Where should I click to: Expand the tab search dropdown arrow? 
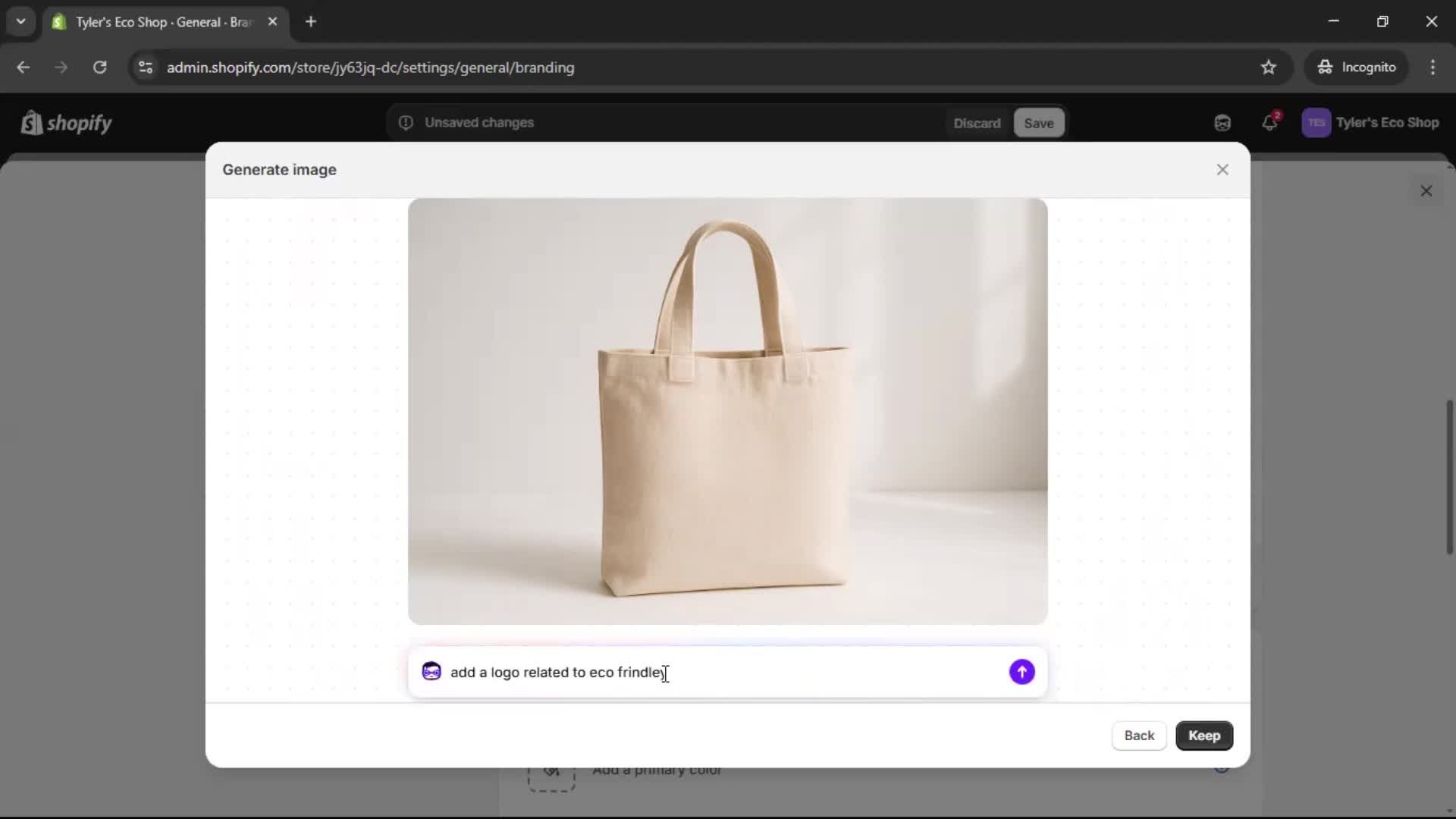[21, 21]
